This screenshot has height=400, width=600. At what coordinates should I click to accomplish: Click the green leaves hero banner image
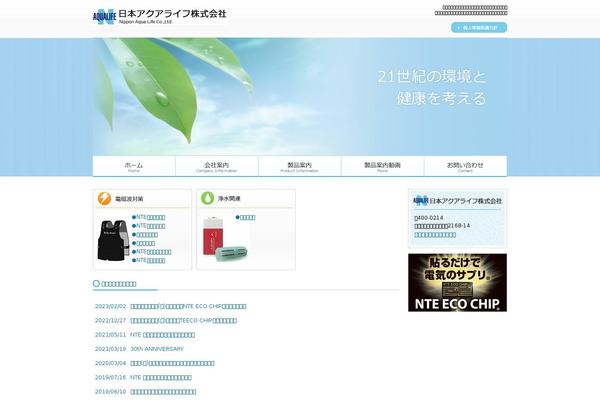tap(300, 96)
